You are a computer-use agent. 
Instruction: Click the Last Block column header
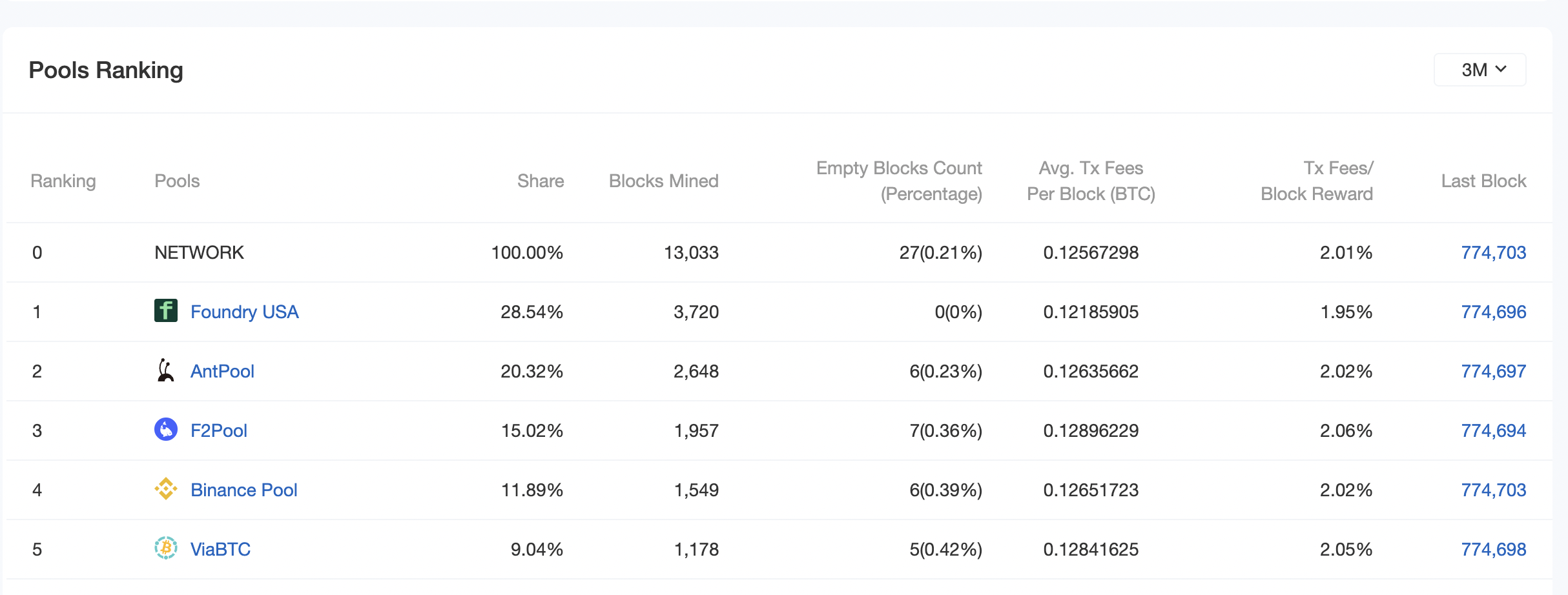tap(1483, 181)
